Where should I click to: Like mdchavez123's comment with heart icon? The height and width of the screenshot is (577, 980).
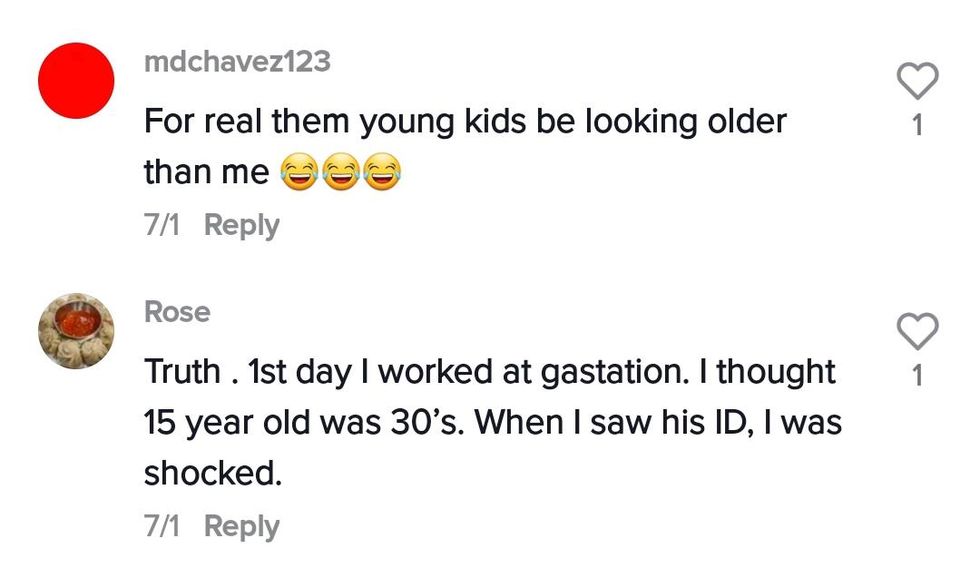pyautogui.click(x=917, y=82)
